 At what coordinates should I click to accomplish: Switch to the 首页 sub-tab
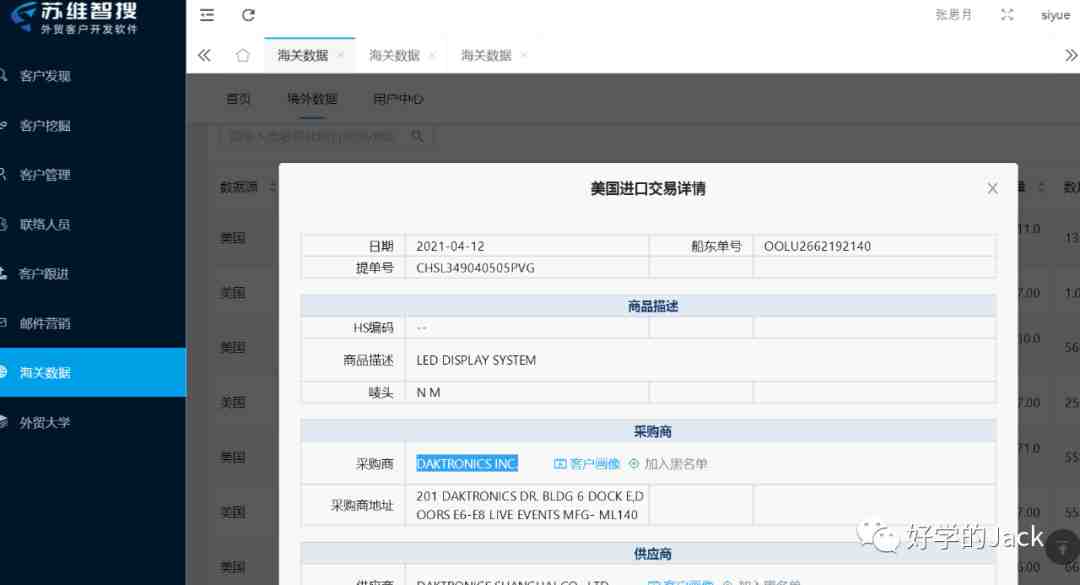tap(238, 99)
